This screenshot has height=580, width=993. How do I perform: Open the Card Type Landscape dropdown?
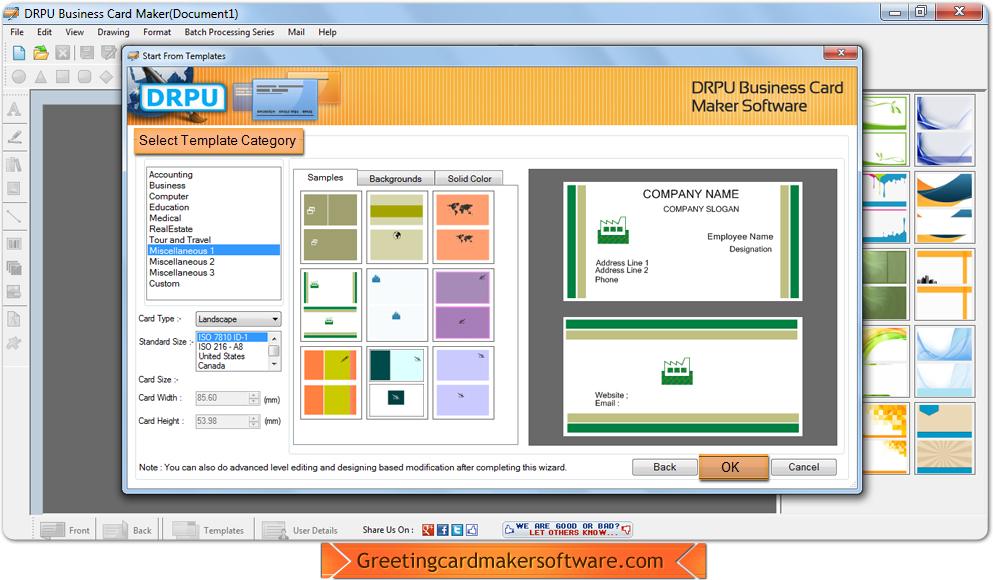(x=238, y=319)
